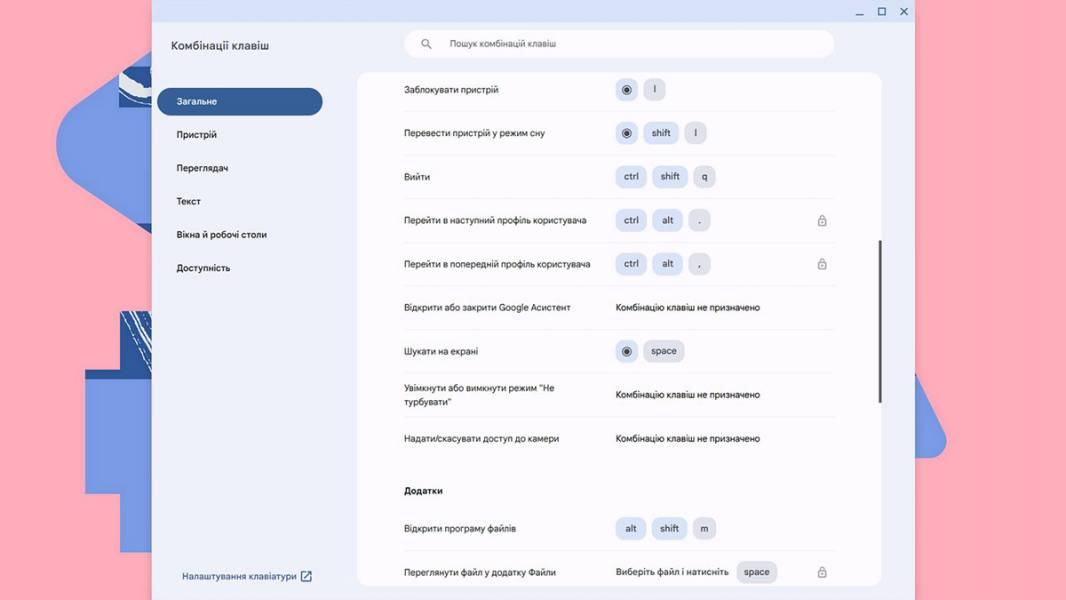
Task: Click launcher key icon for screen search row
Action: tap(627, 351)
